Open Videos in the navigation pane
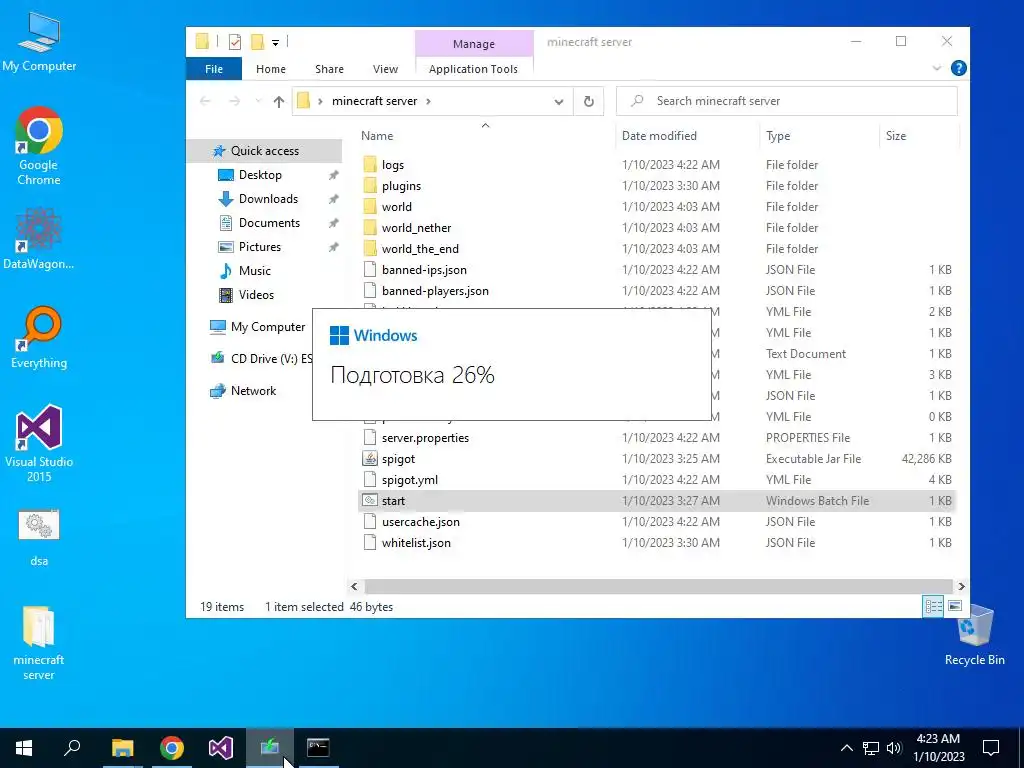This screenshot has height=768, width=1024. click(256, 295)
